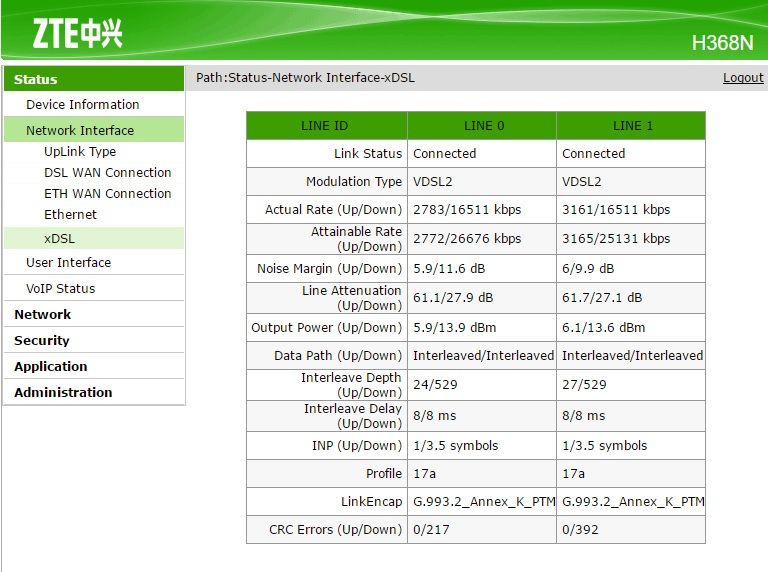Click the 6/9.9 dB noise margin value
768x572 pixels.
588,269
